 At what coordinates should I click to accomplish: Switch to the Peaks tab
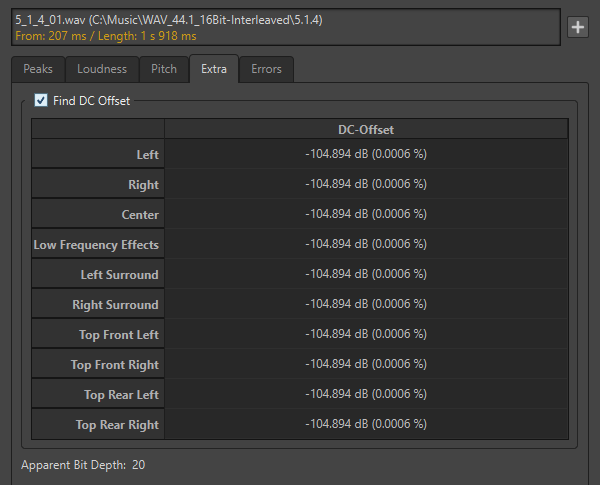coord(39,69)
